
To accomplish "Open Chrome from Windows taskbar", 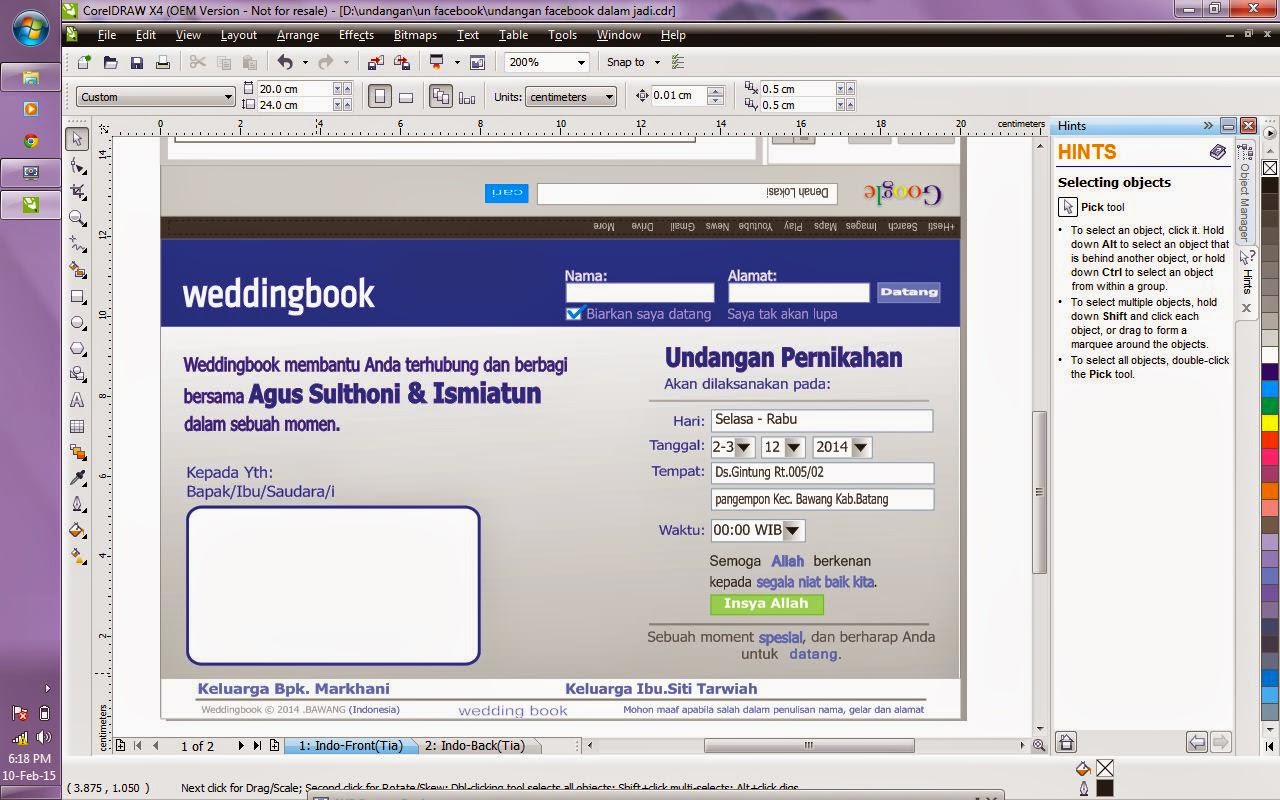I will tap(30, 141).
